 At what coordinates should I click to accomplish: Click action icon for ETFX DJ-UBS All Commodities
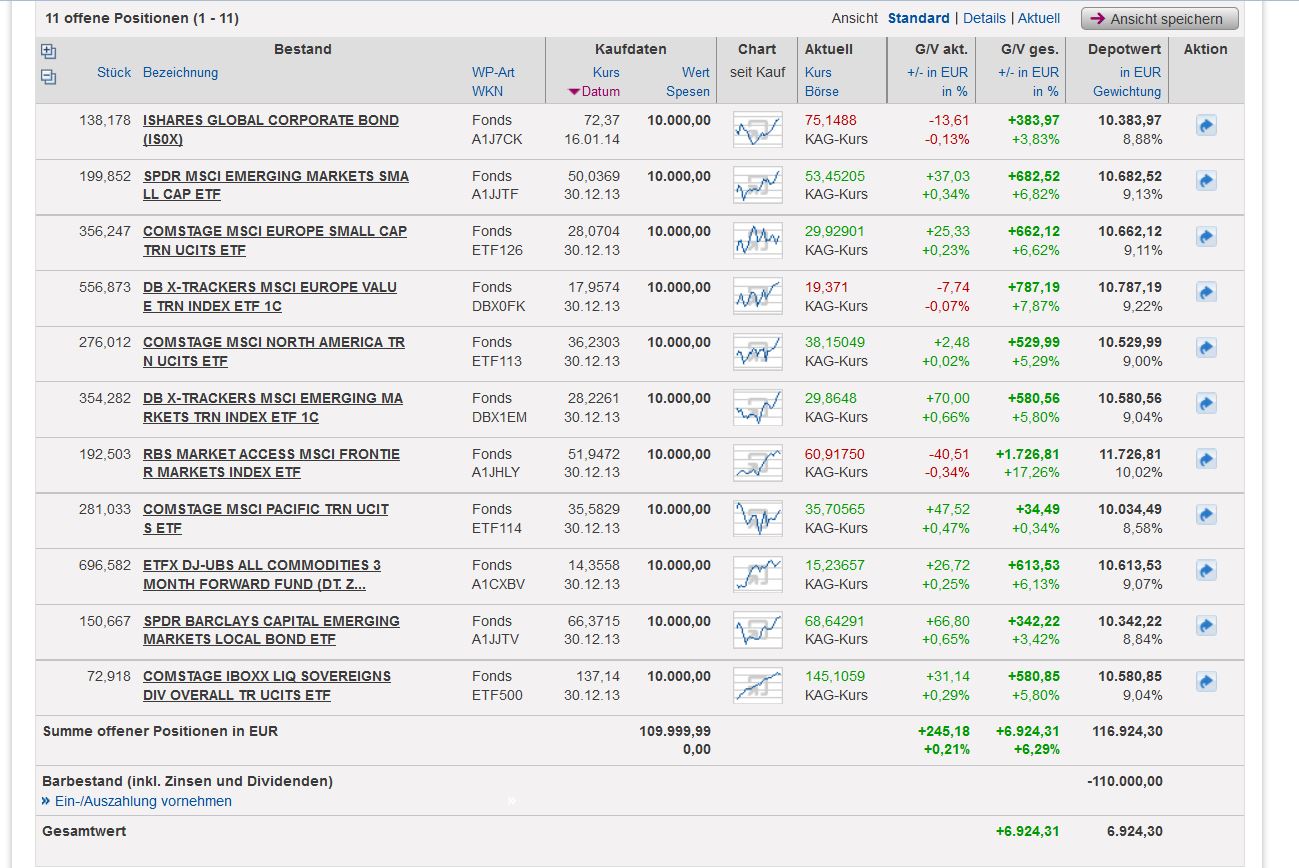click(1206, 571)
